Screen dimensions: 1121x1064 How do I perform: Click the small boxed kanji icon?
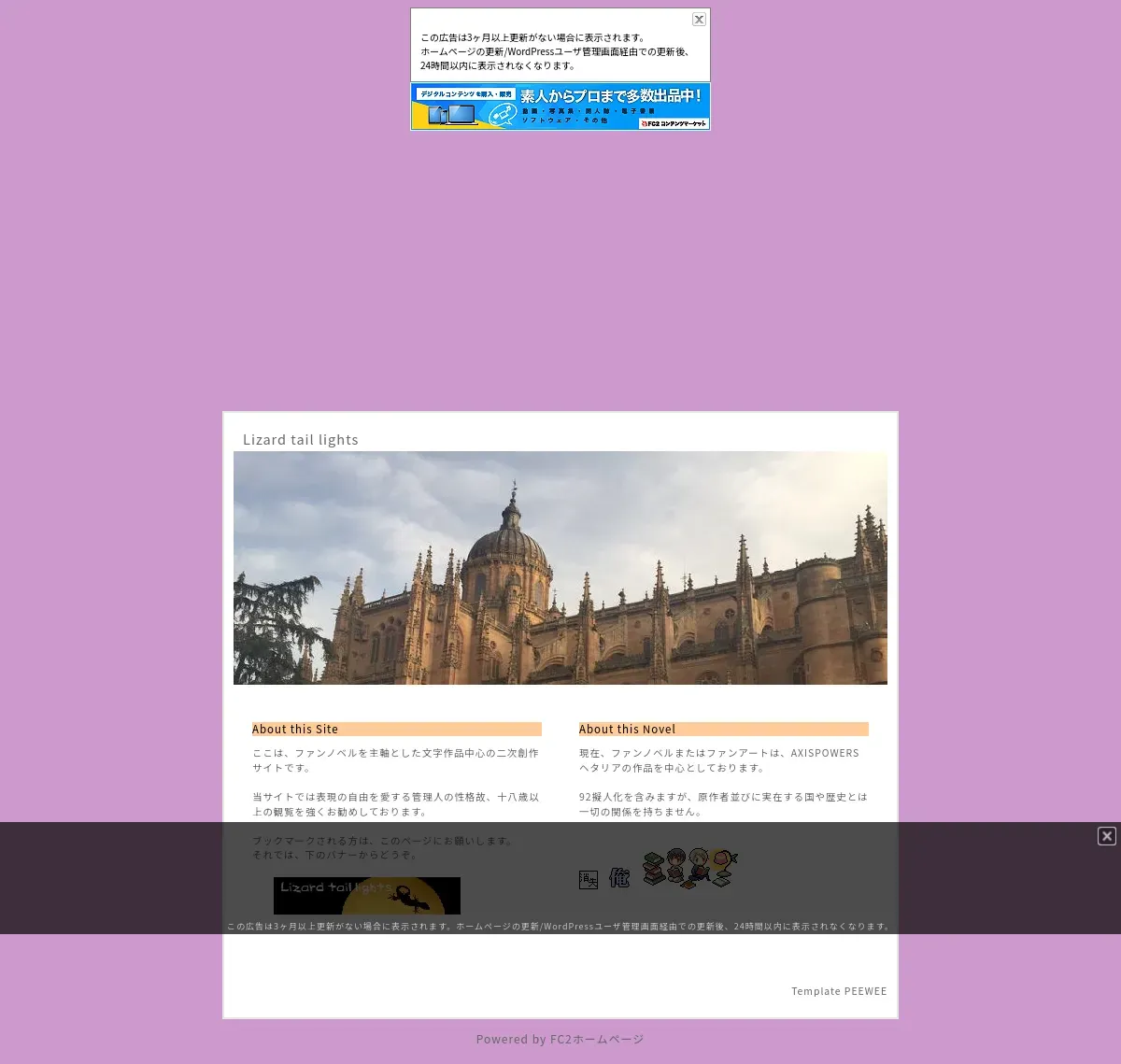pos(589,880)
